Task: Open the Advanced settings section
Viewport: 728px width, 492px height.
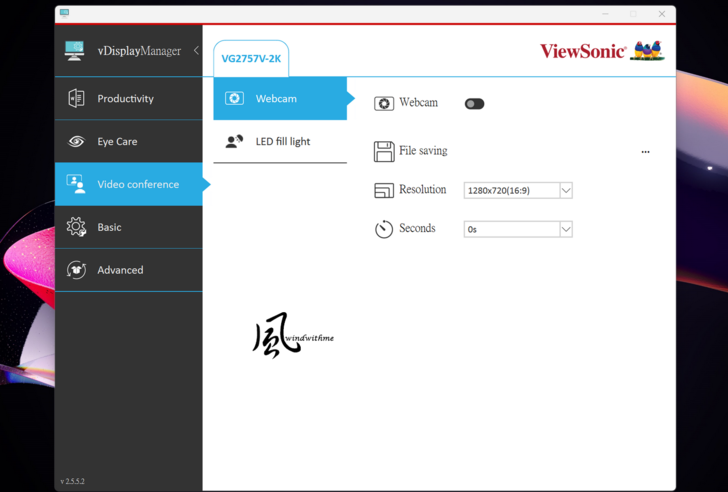Action: 129,270
